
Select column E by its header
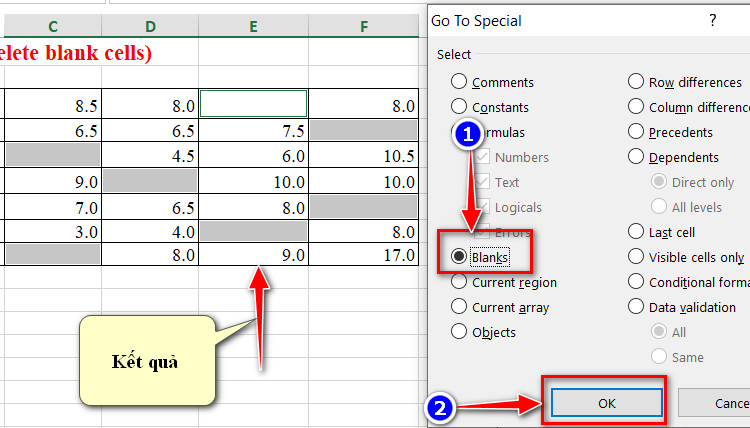[254, 26]
